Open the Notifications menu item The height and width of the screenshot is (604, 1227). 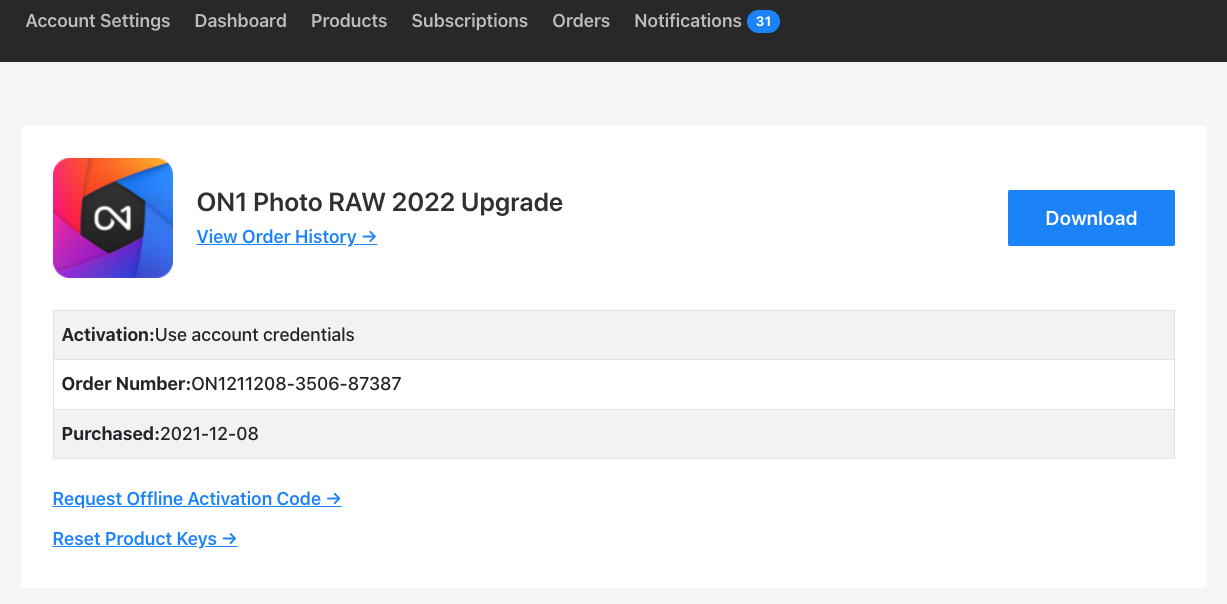pyautogui.click(x=688, y=21)
